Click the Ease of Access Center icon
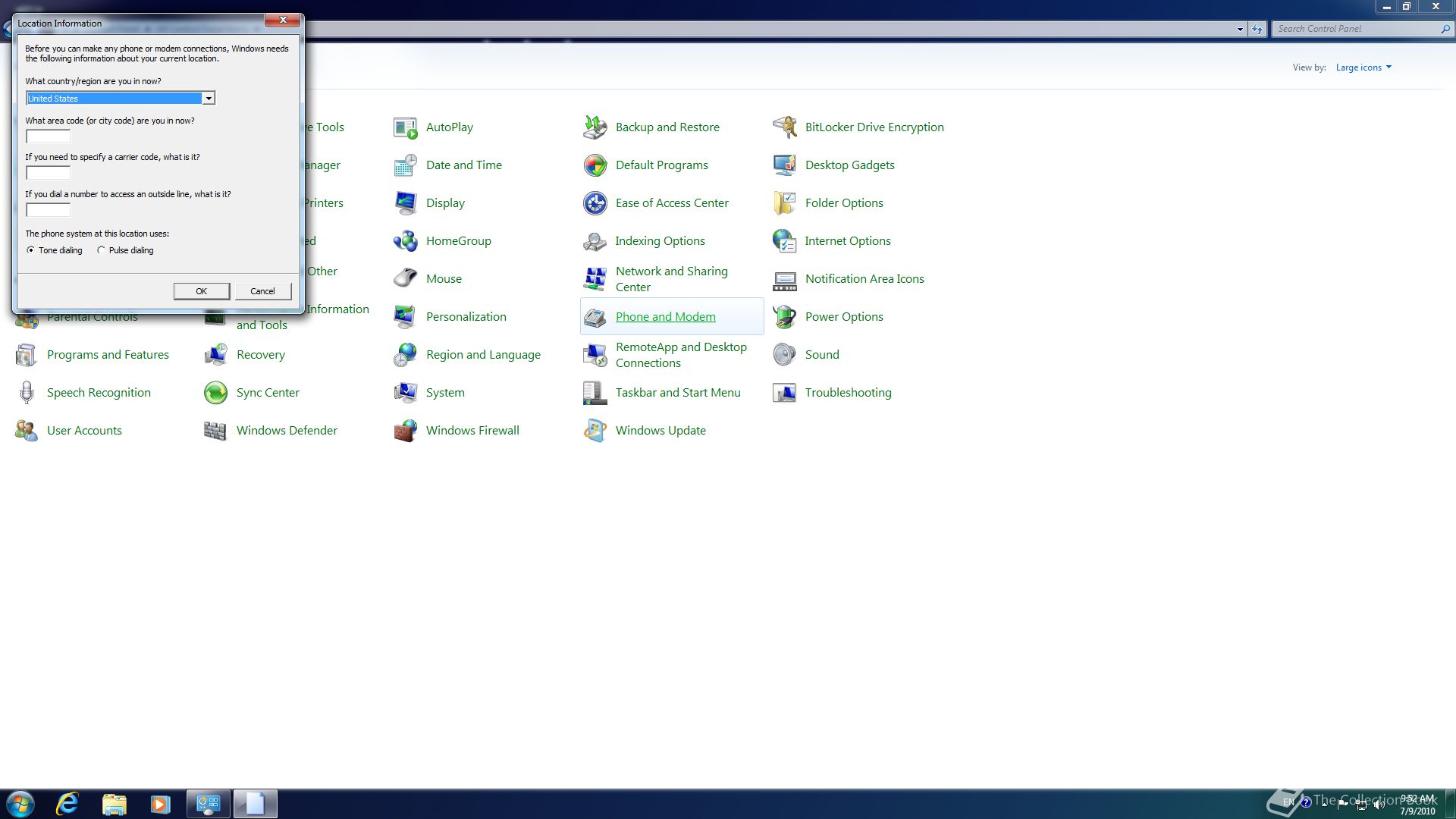The image size is (1456, 819). click(x=595, y=203)
